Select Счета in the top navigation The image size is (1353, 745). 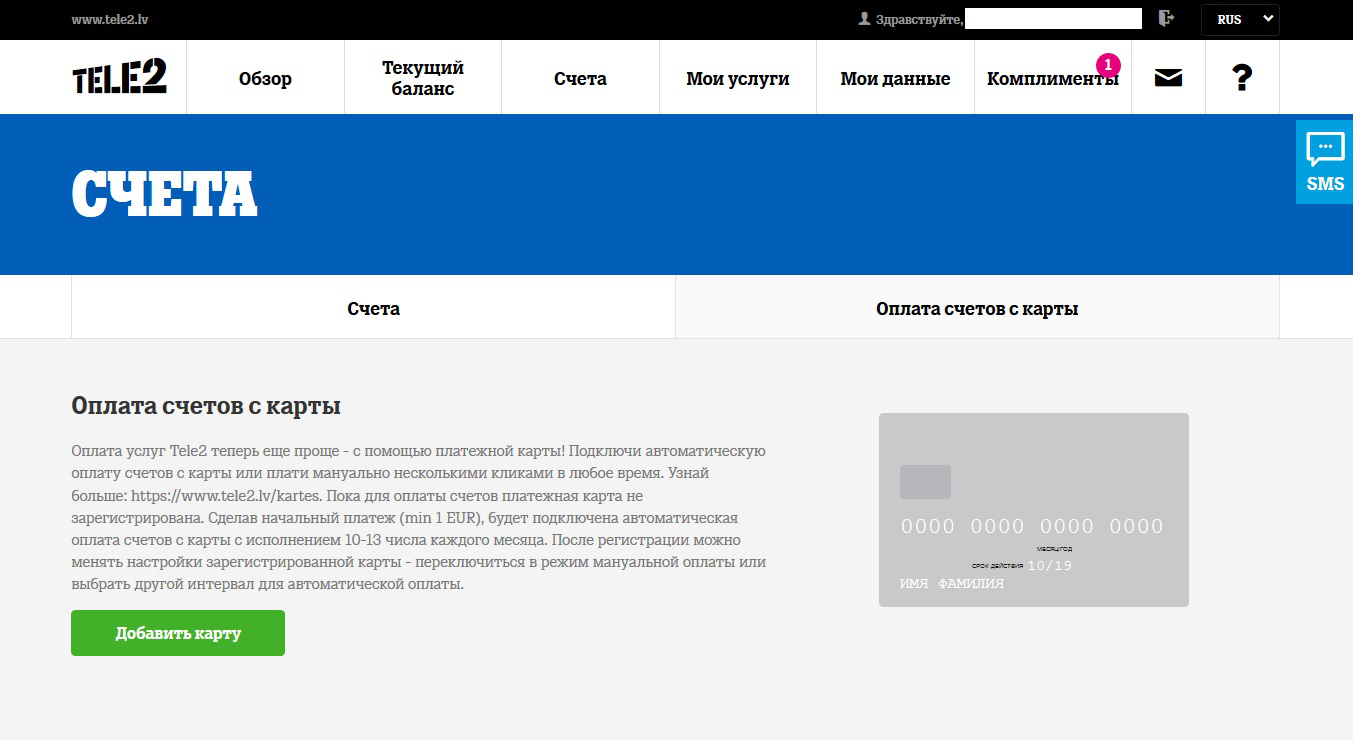[x=580, y=79]
